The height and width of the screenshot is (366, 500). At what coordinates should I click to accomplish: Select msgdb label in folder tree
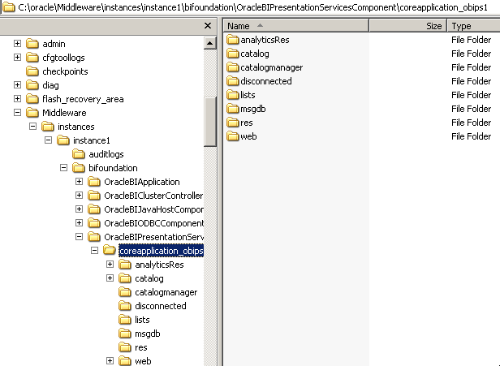coord(147,334)
